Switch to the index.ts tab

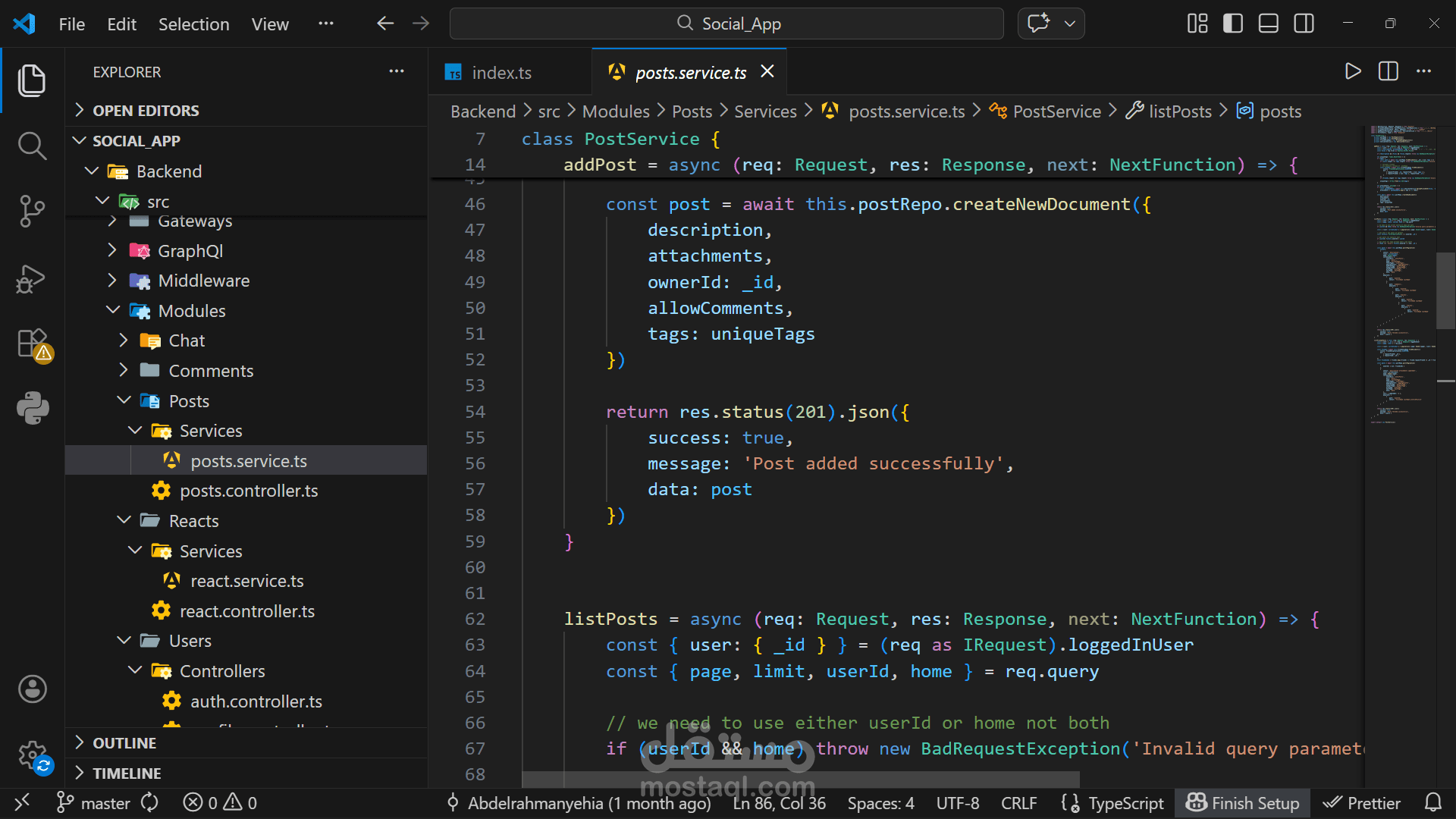pos(500,73)
